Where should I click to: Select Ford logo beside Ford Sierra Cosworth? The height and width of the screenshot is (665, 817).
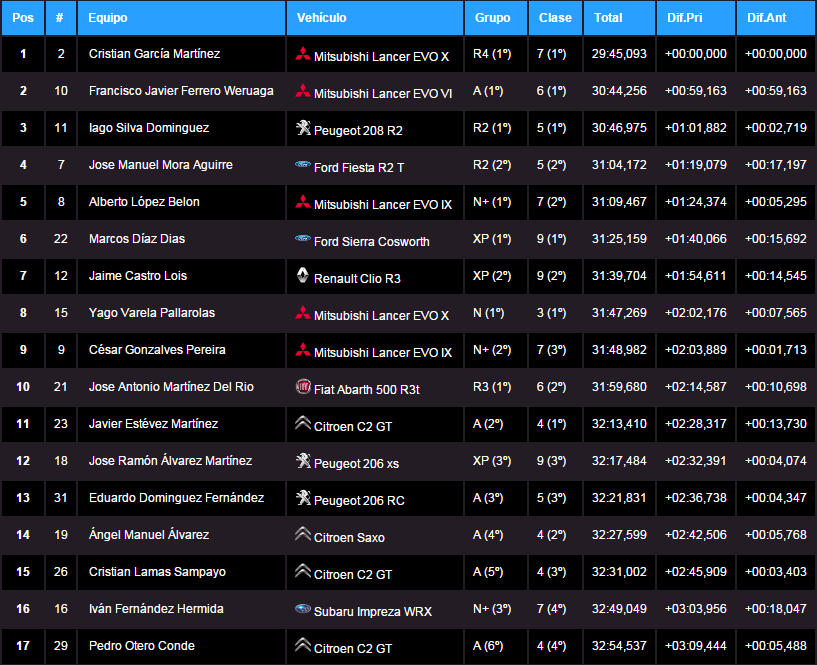point(303,238)
